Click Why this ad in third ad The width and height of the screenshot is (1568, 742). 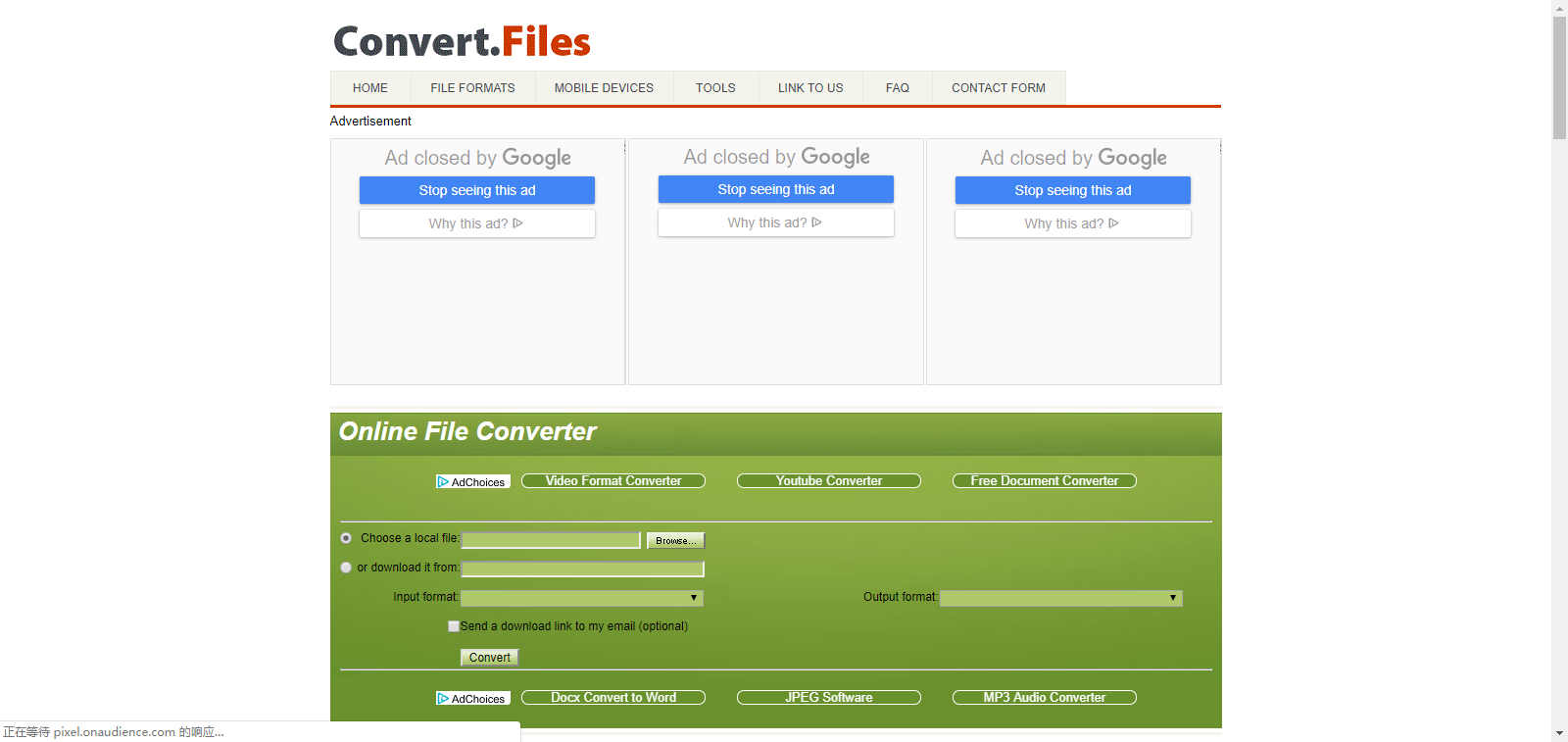point(1073,223)
